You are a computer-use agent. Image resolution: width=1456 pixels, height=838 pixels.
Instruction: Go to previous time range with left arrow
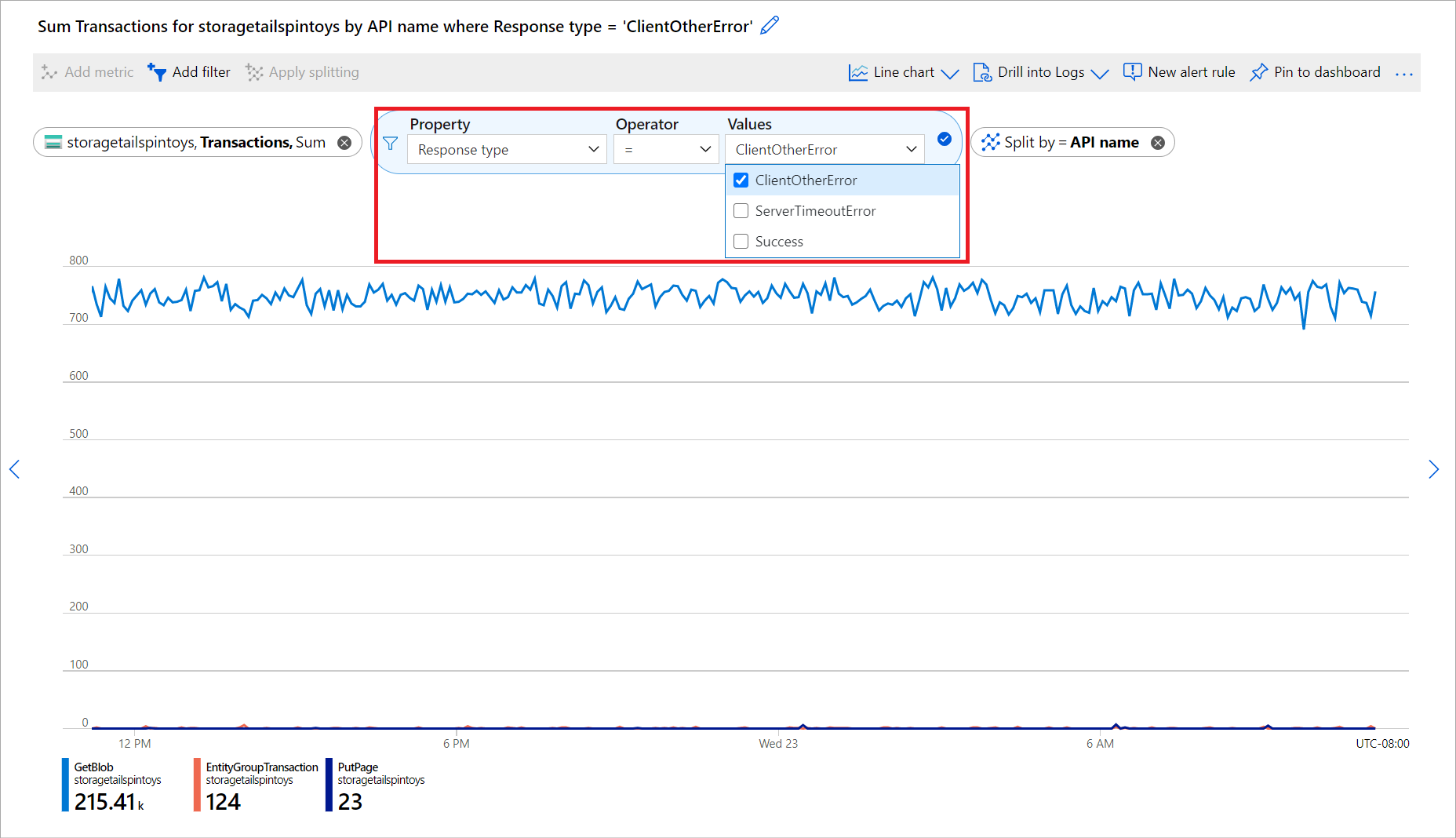pos(14,469)
